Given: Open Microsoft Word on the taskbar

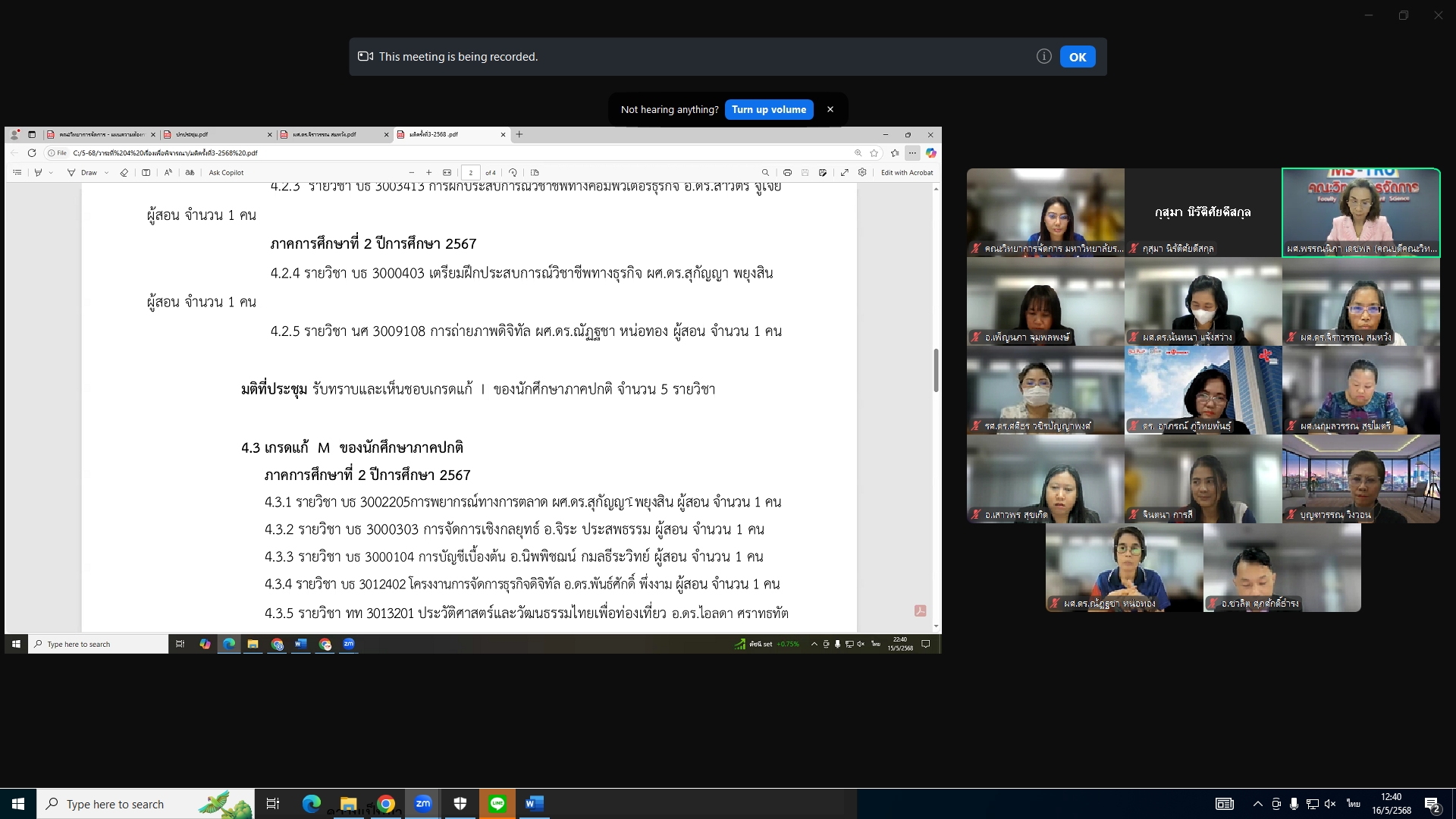Looking at the screenshot, I should tap(534, 804).
